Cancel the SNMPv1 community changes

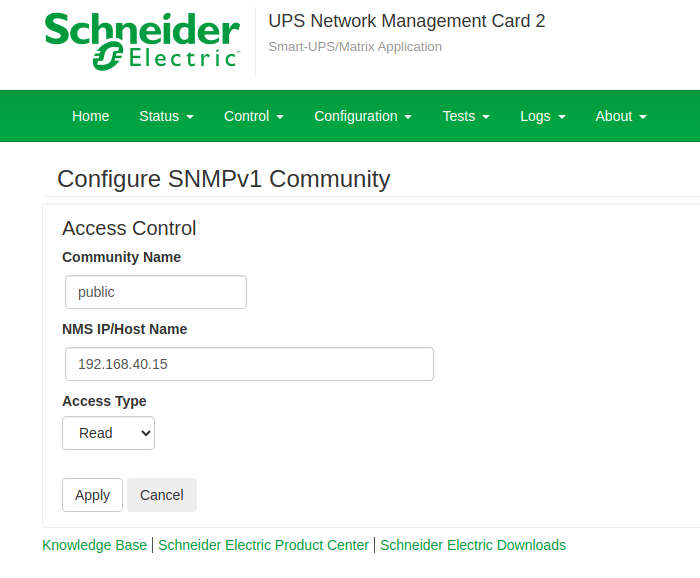point(162,495)
